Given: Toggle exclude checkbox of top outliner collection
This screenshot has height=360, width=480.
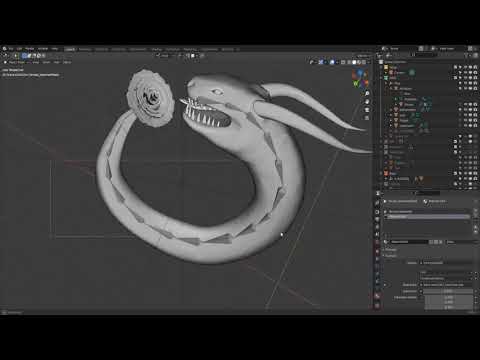Looking at the screenshot, I should (455, 67).
